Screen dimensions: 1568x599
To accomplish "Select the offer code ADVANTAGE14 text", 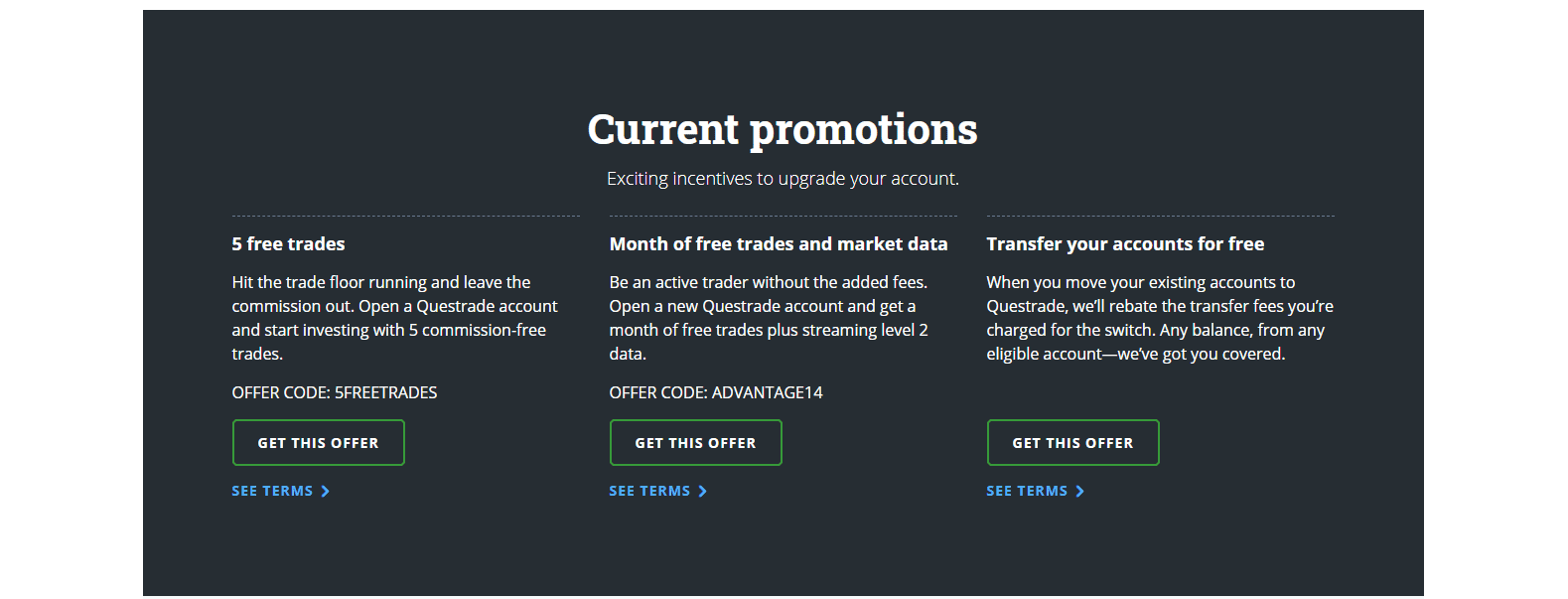I will point(715,391).
